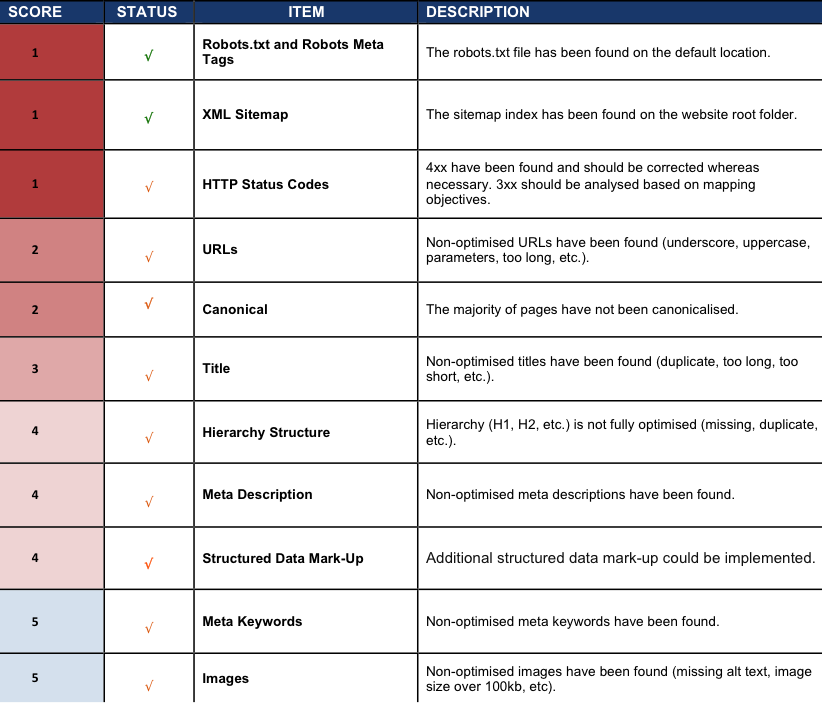
Task: Click the first pale pink score 4 cell
Action: pos(51,432)
